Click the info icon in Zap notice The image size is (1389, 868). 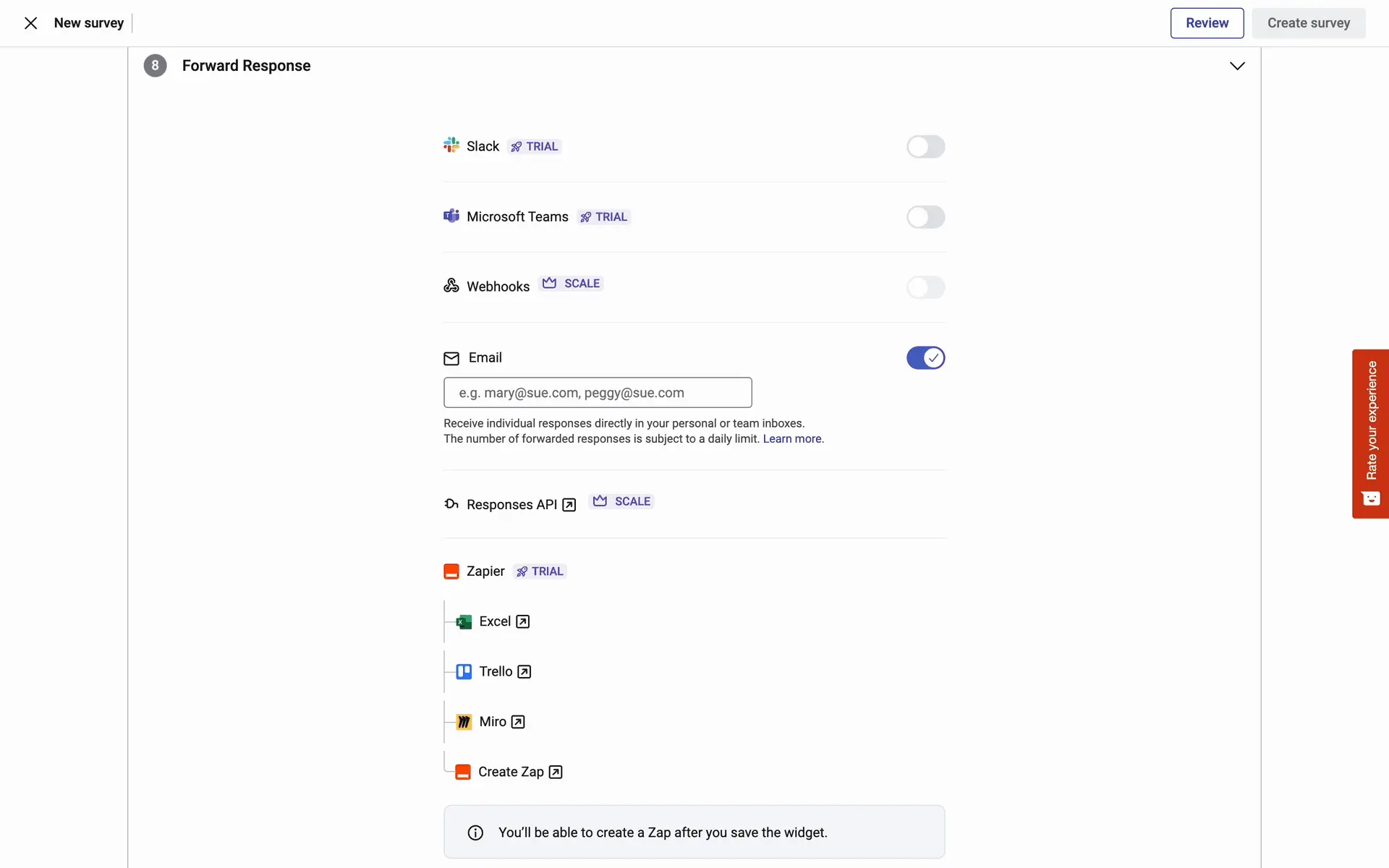(475, 833)
